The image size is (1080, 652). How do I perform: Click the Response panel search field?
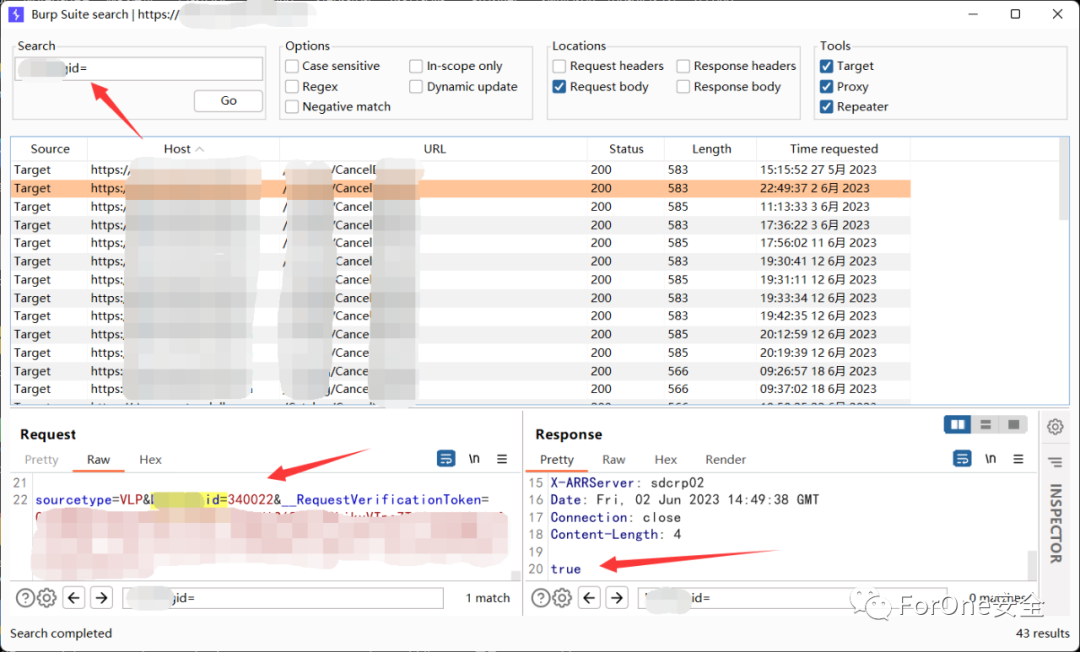point(792,598)
